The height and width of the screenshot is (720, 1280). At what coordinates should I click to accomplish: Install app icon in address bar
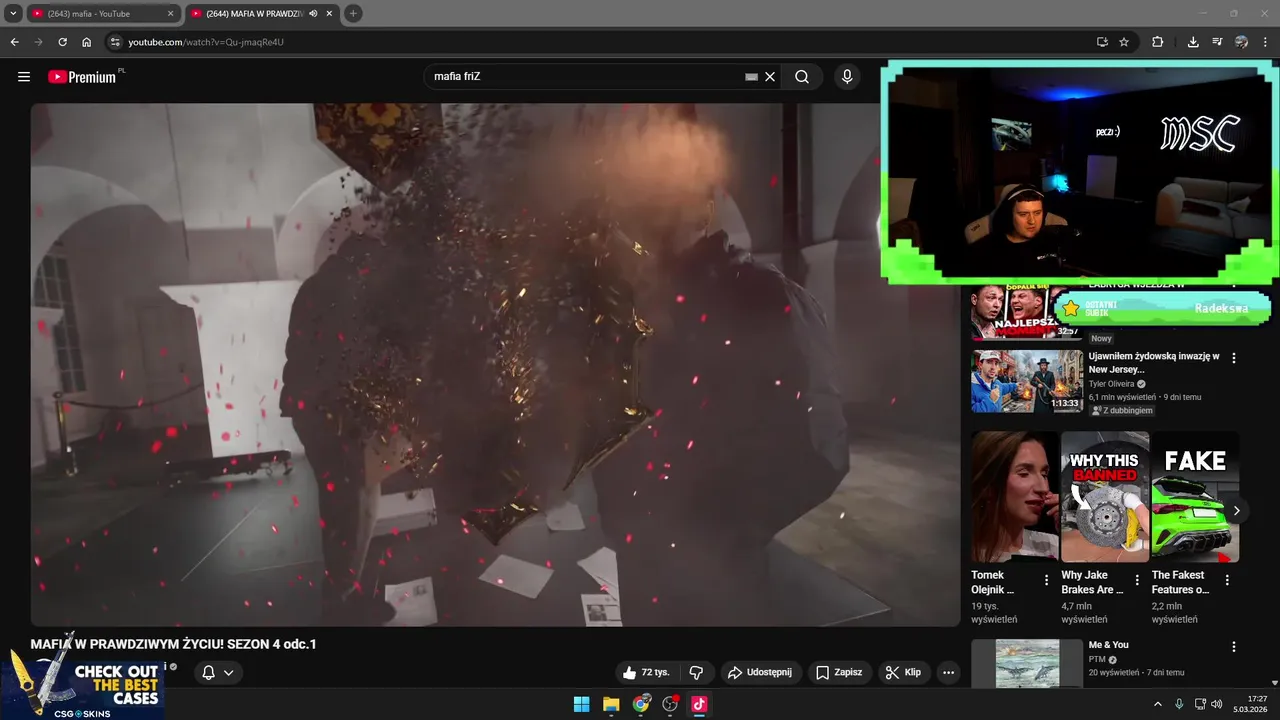tap(1102, 42)
